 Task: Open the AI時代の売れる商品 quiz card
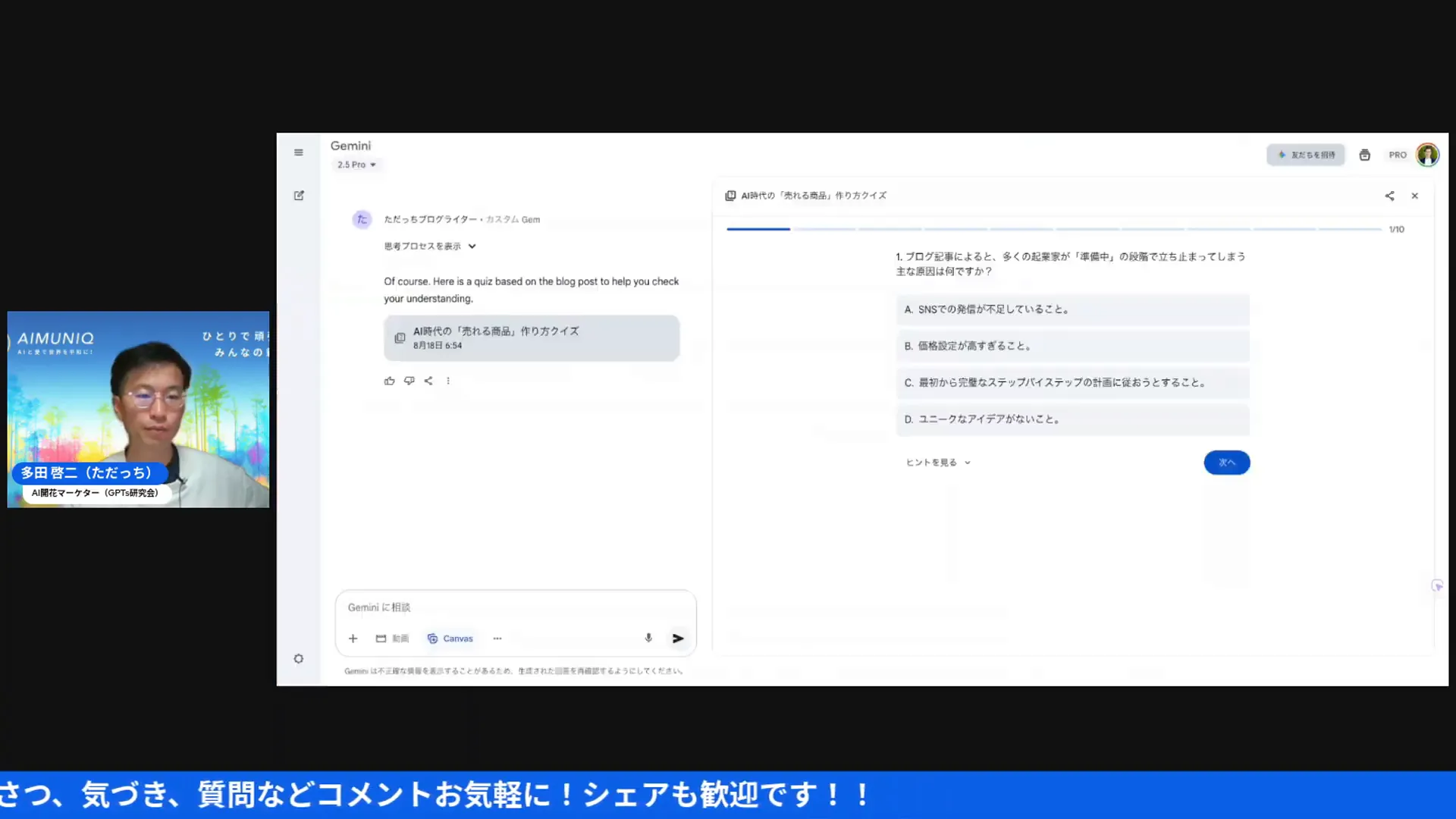click(532, 338)
